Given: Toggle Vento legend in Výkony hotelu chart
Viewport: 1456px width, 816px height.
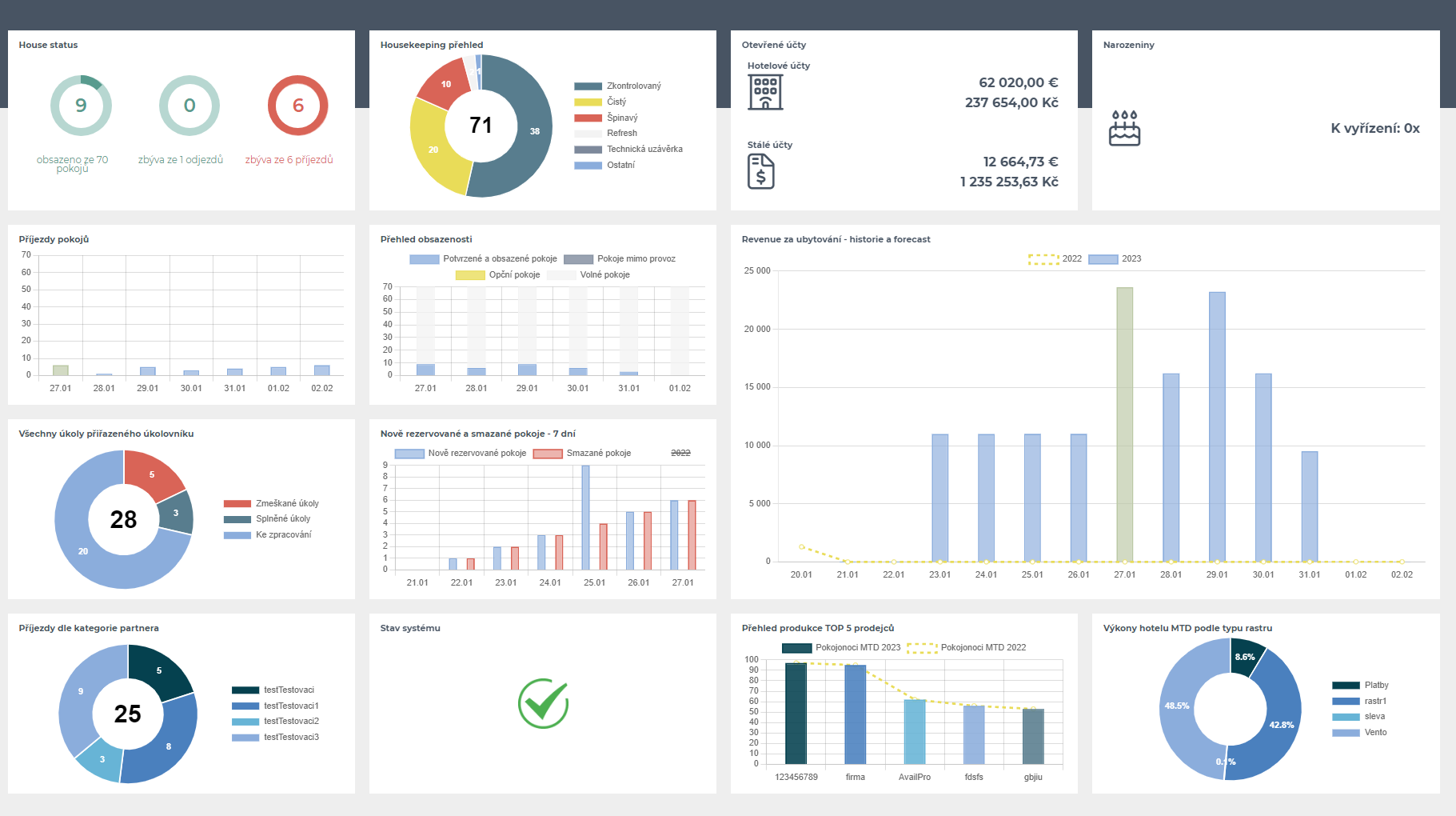Looking at the screenshot, I should click(1360, 732).
